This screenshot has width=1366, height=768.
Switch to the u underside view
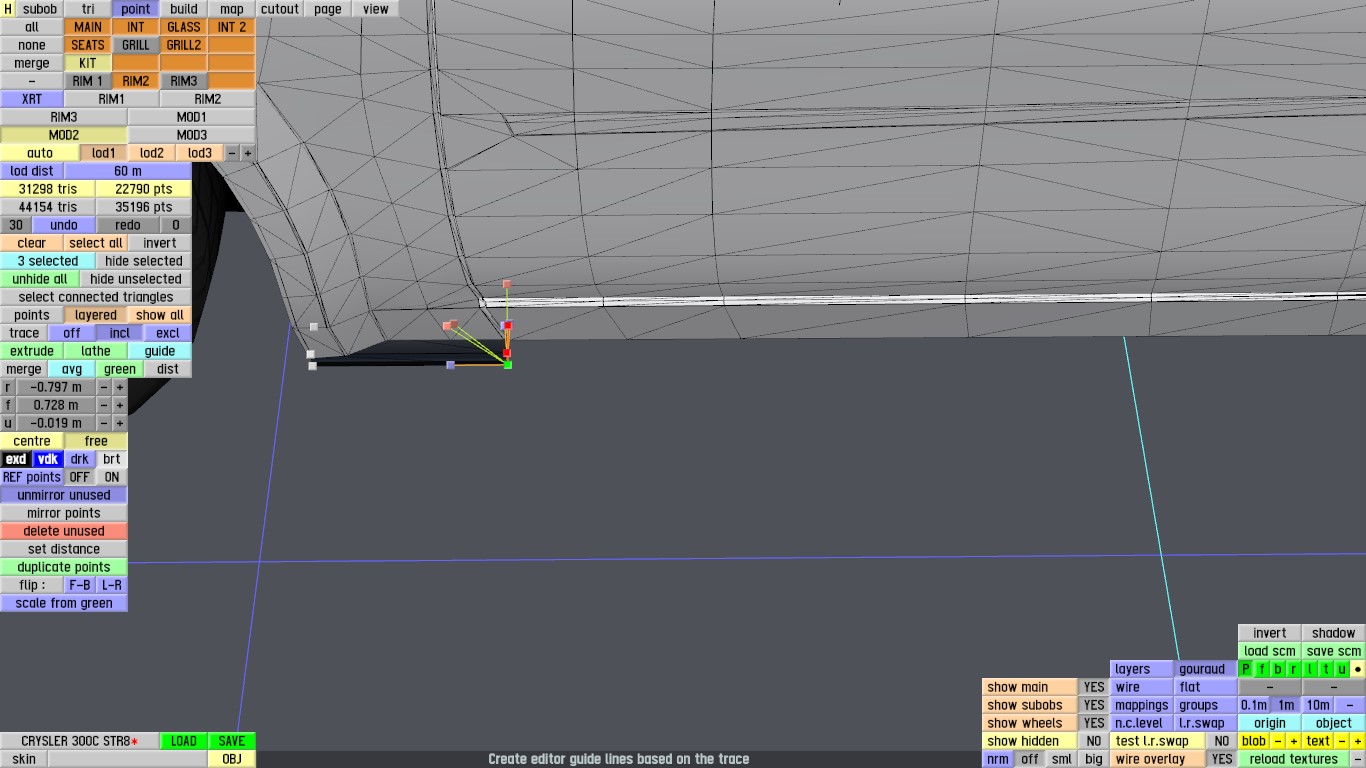click(1342, 669)
